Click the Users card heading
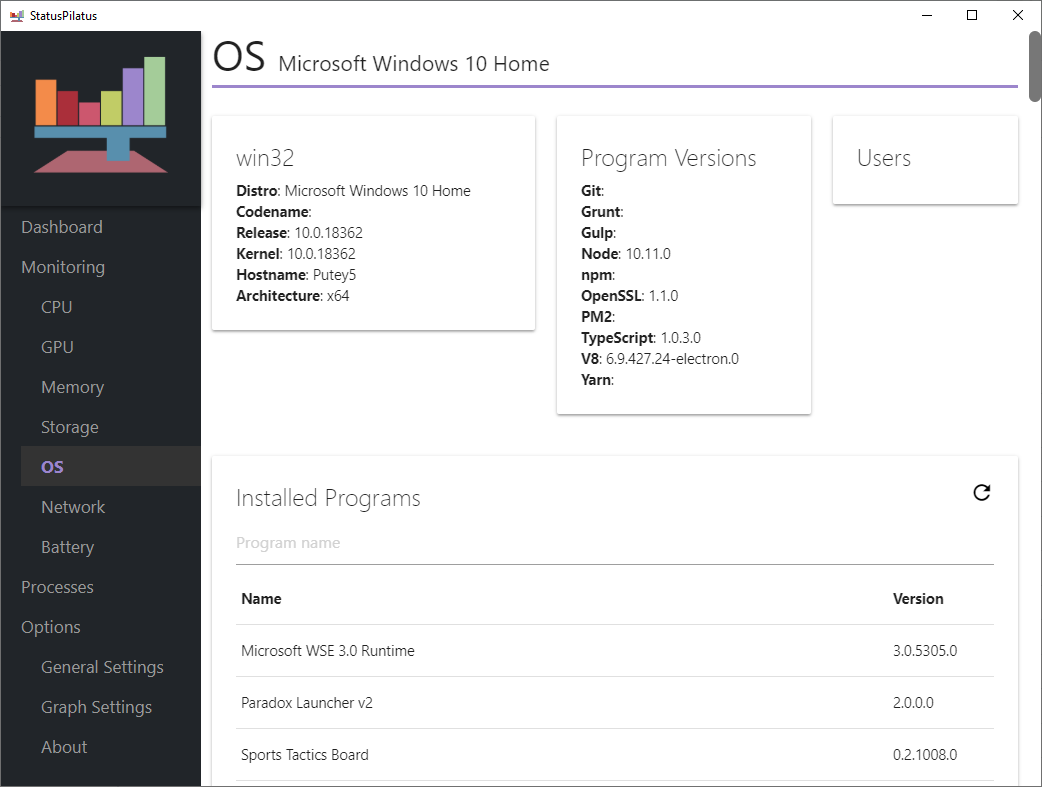 [x=884, y=158]
